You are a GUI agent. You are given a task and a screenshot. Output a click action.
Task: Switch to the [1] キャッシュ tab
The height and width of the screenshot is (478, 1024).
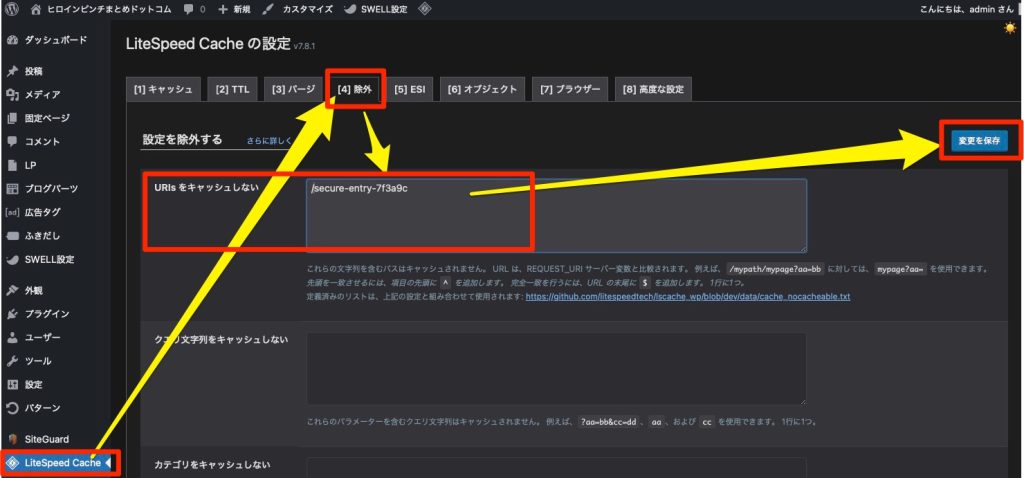coord(163,90)
